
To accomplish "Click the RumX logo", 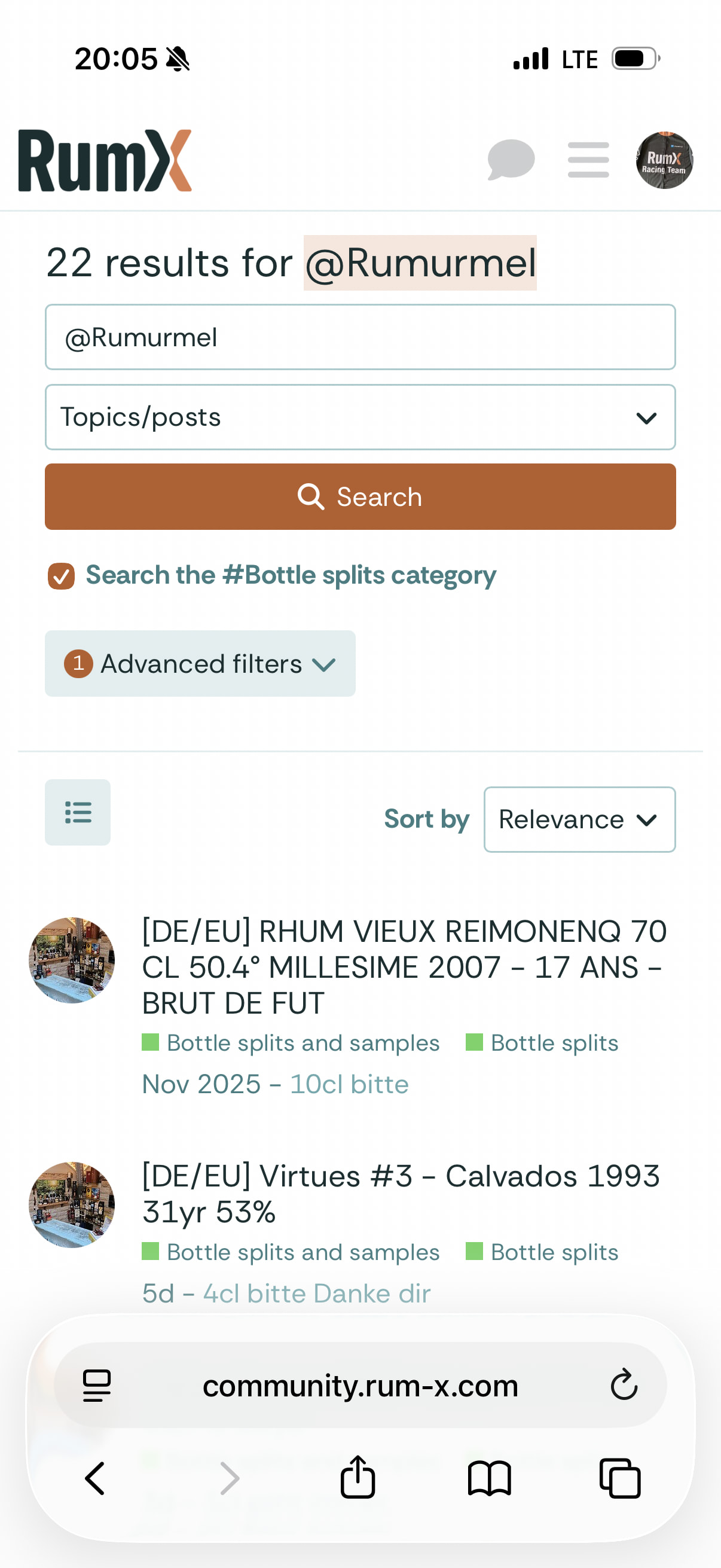I will point(105,161).
